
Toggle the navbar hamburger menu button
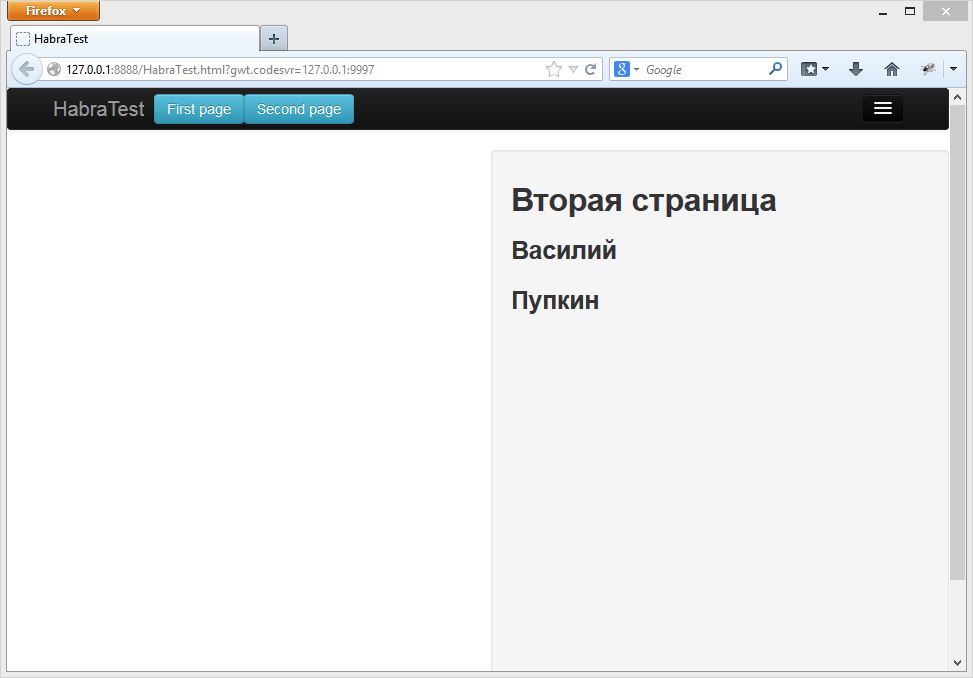click(882, 108)
